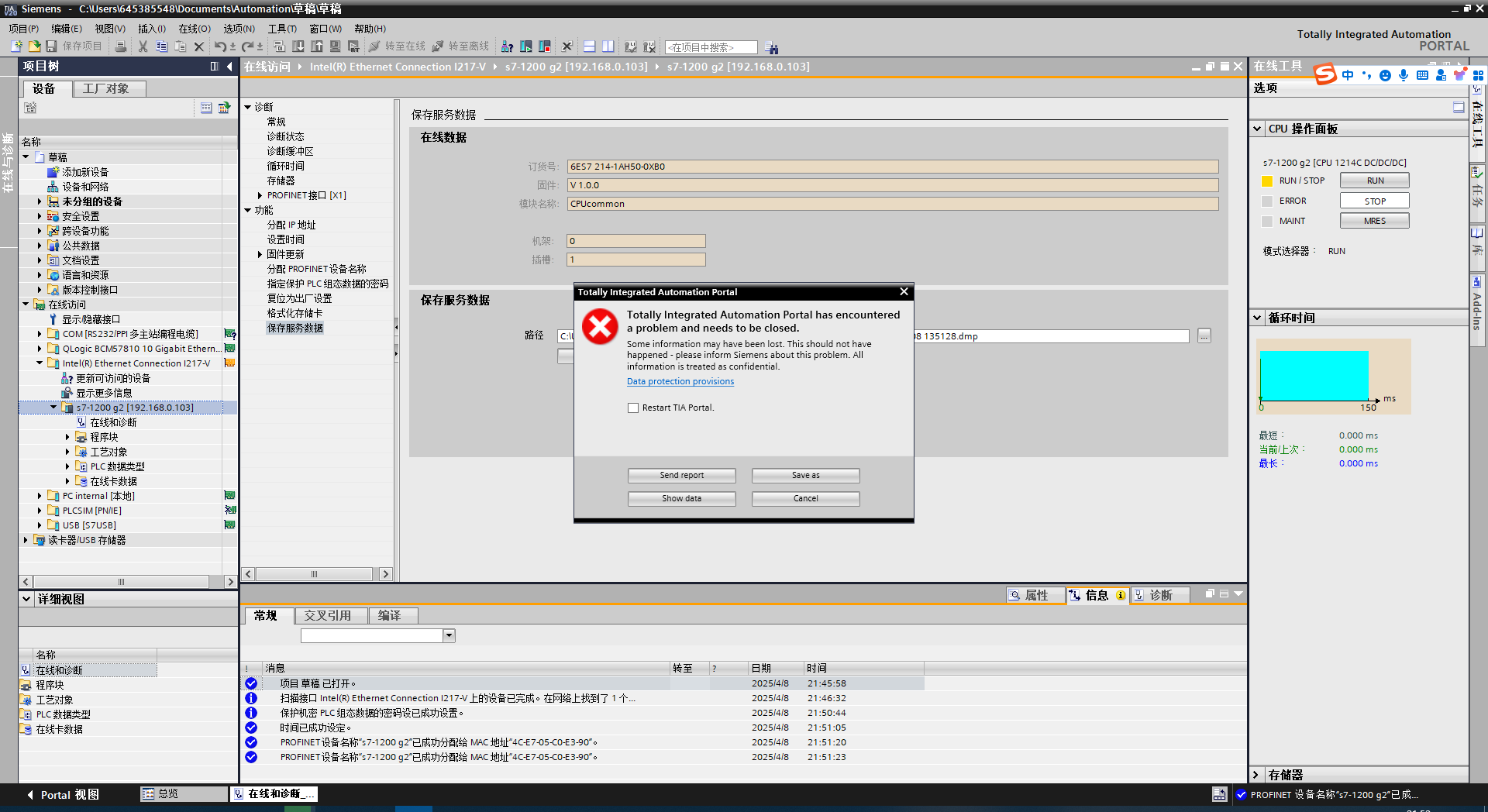Click the error info icon on 保护机密 message

click(x=251, y=713)
